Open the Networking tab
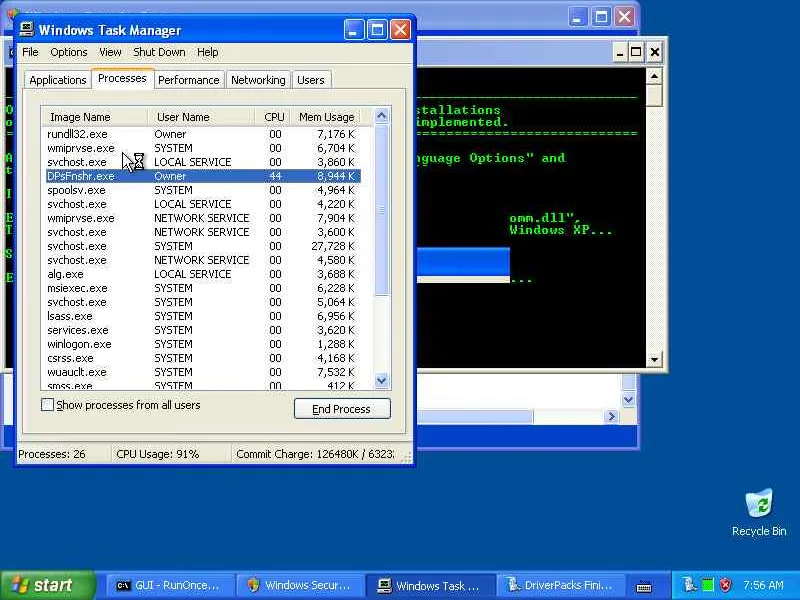This screenshot has width=800, height=600. pyautogui.click(x=258, y=80)
